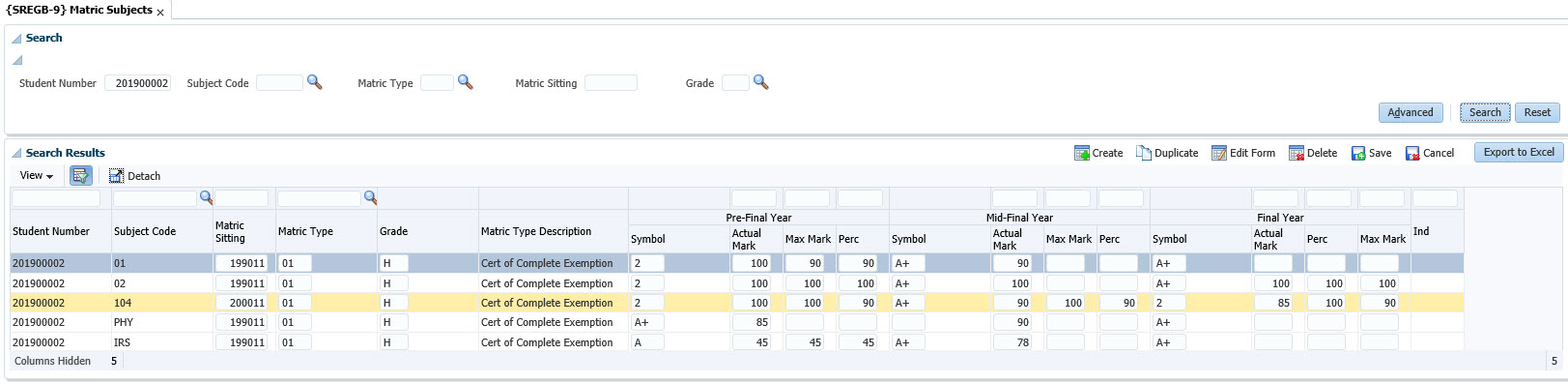This screenshot has height=384, width=1568.
Task: Click the Export to Excel button
Action: click(1519, 152)
